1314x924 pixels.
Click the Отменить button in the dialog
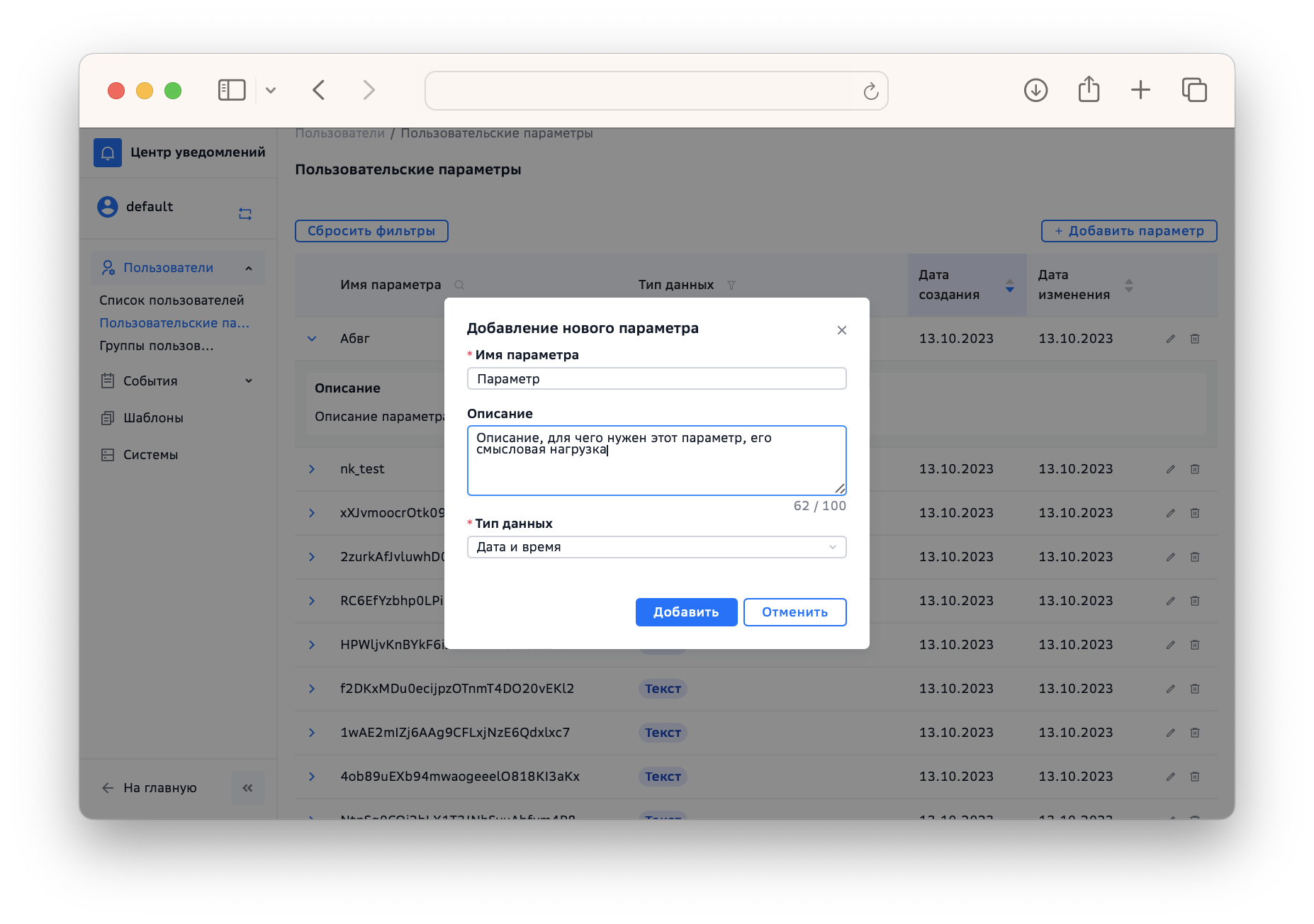(794, 612)
